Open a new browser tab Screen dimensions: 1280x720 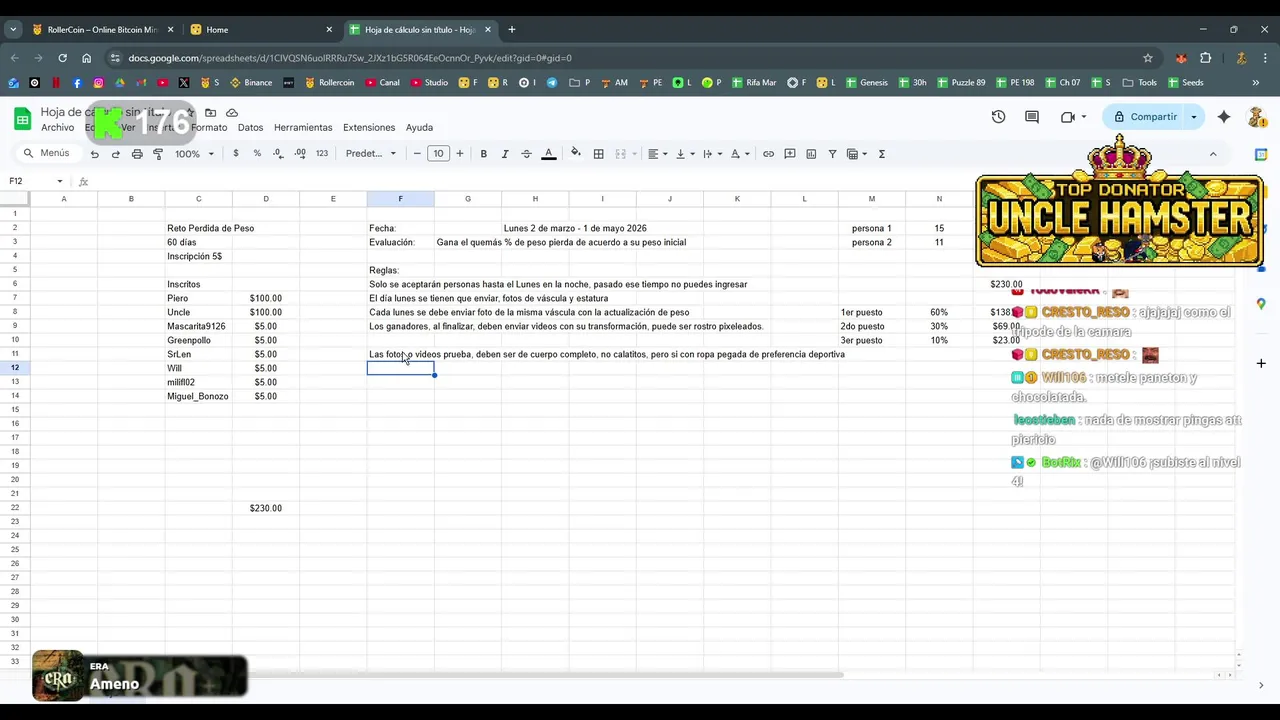512,30
